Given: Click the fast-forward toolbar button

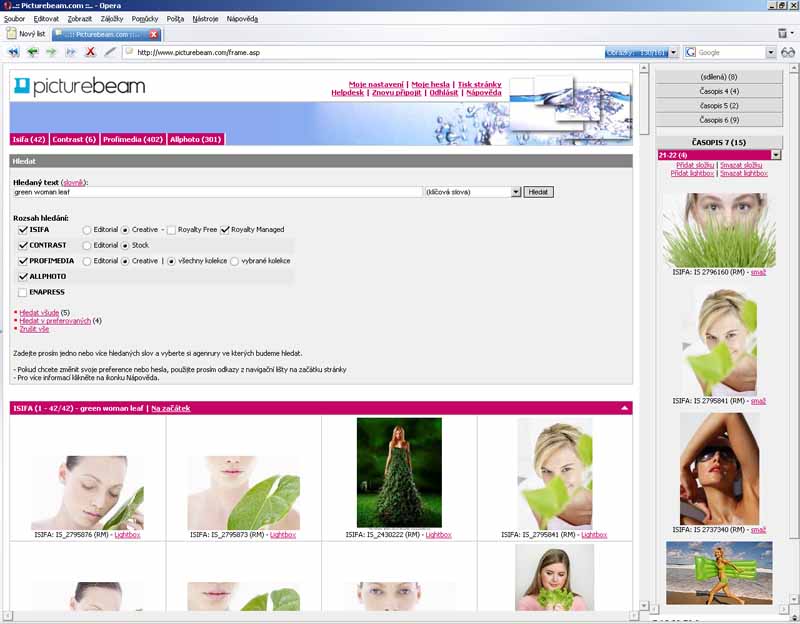Looking at the screenshot, I should [x=70, y=52].
